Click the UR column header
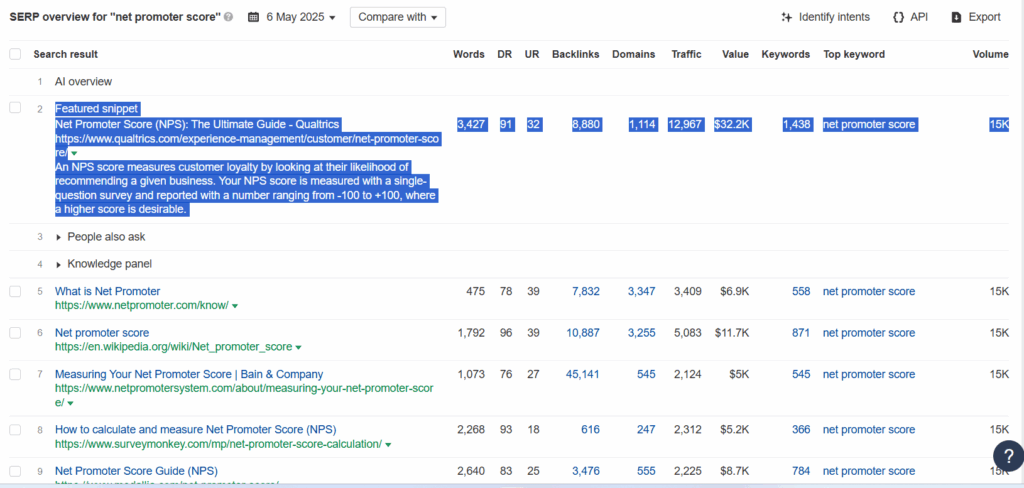The image size is (1024, 488). click(x=532, y=54)
